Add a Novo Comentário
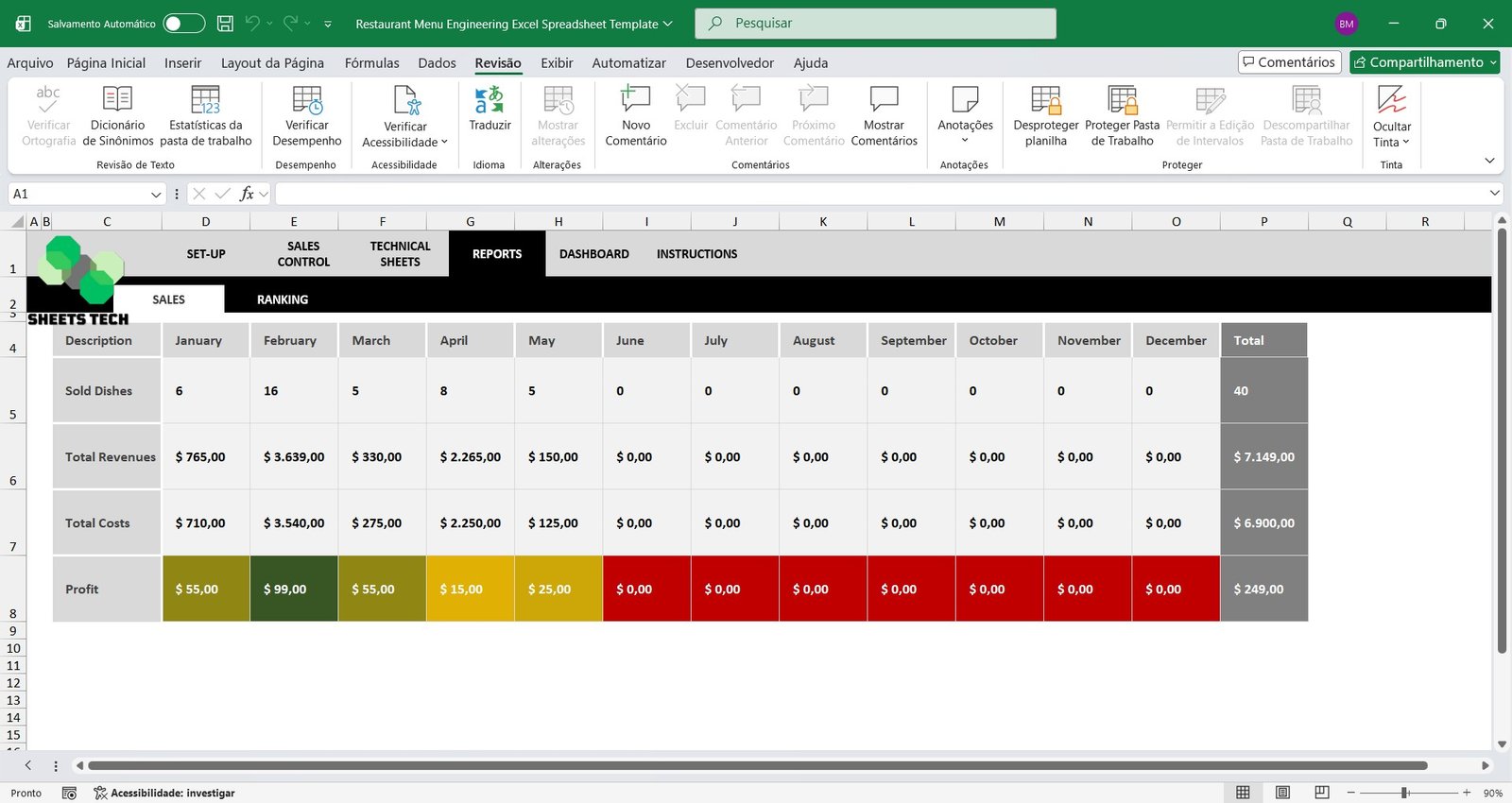This screenshot has height=803, width=1512. (x=635, y=99)
